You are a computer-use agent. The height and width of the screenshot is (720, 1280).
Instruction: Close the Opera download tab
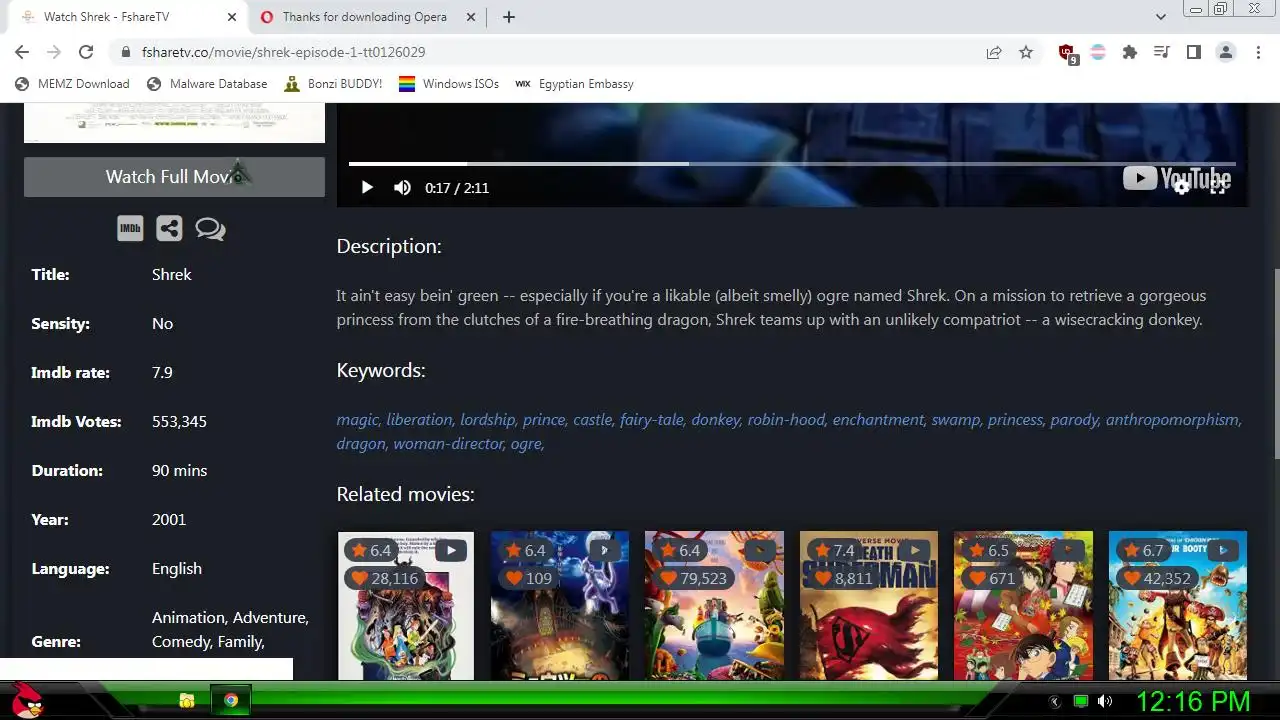469,17
